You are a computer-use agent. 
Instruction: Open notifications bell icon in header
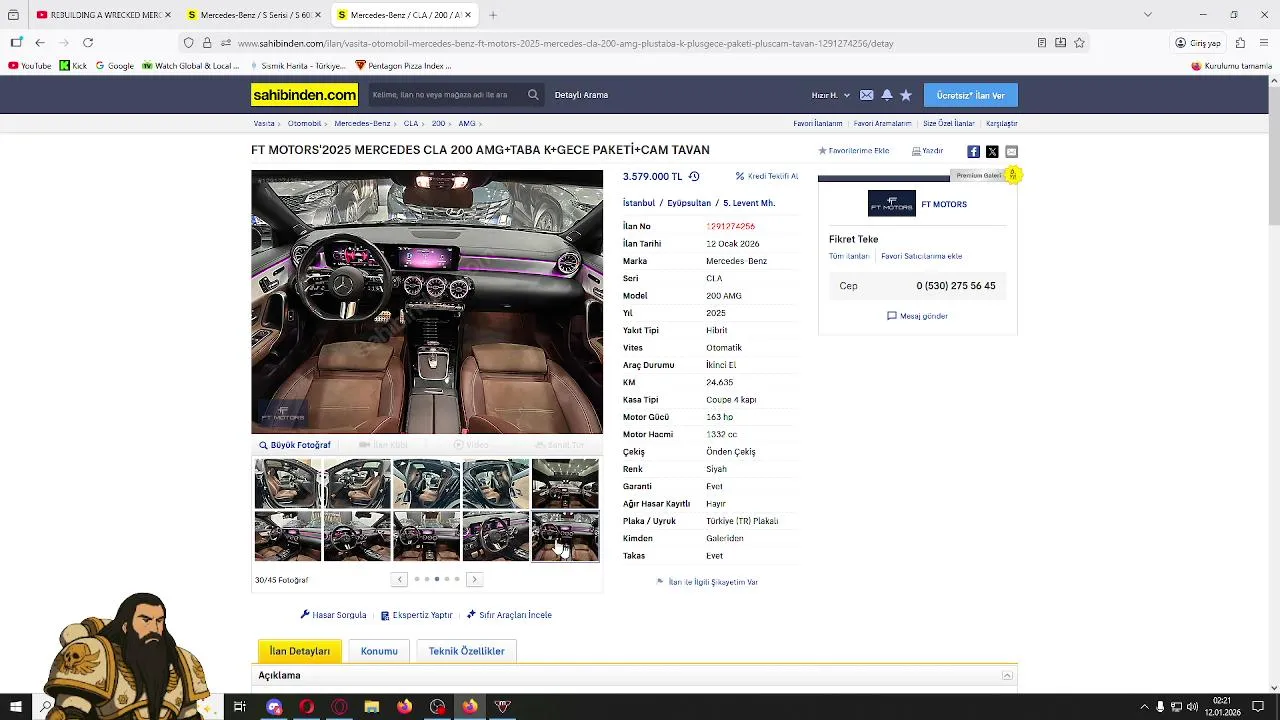[886, 95]
